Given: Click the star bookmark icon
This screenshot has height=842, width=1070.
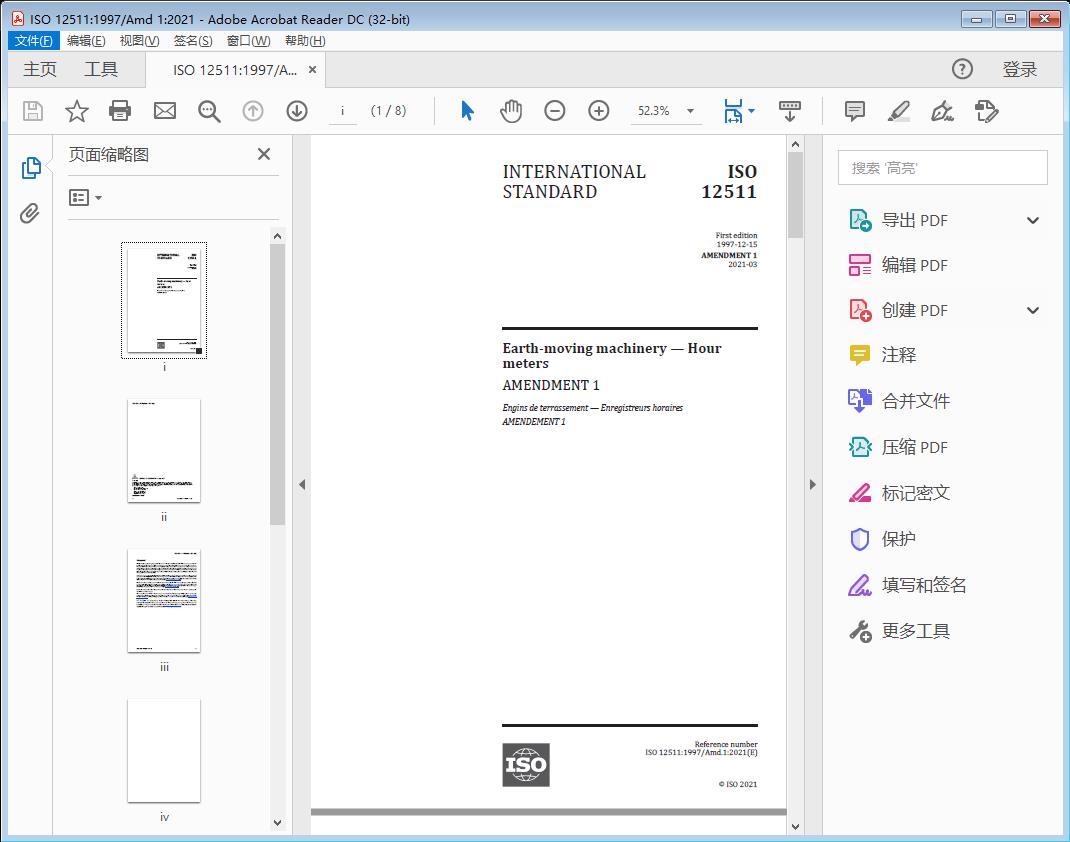Looking at the screenshot, I should pos(76,111).
